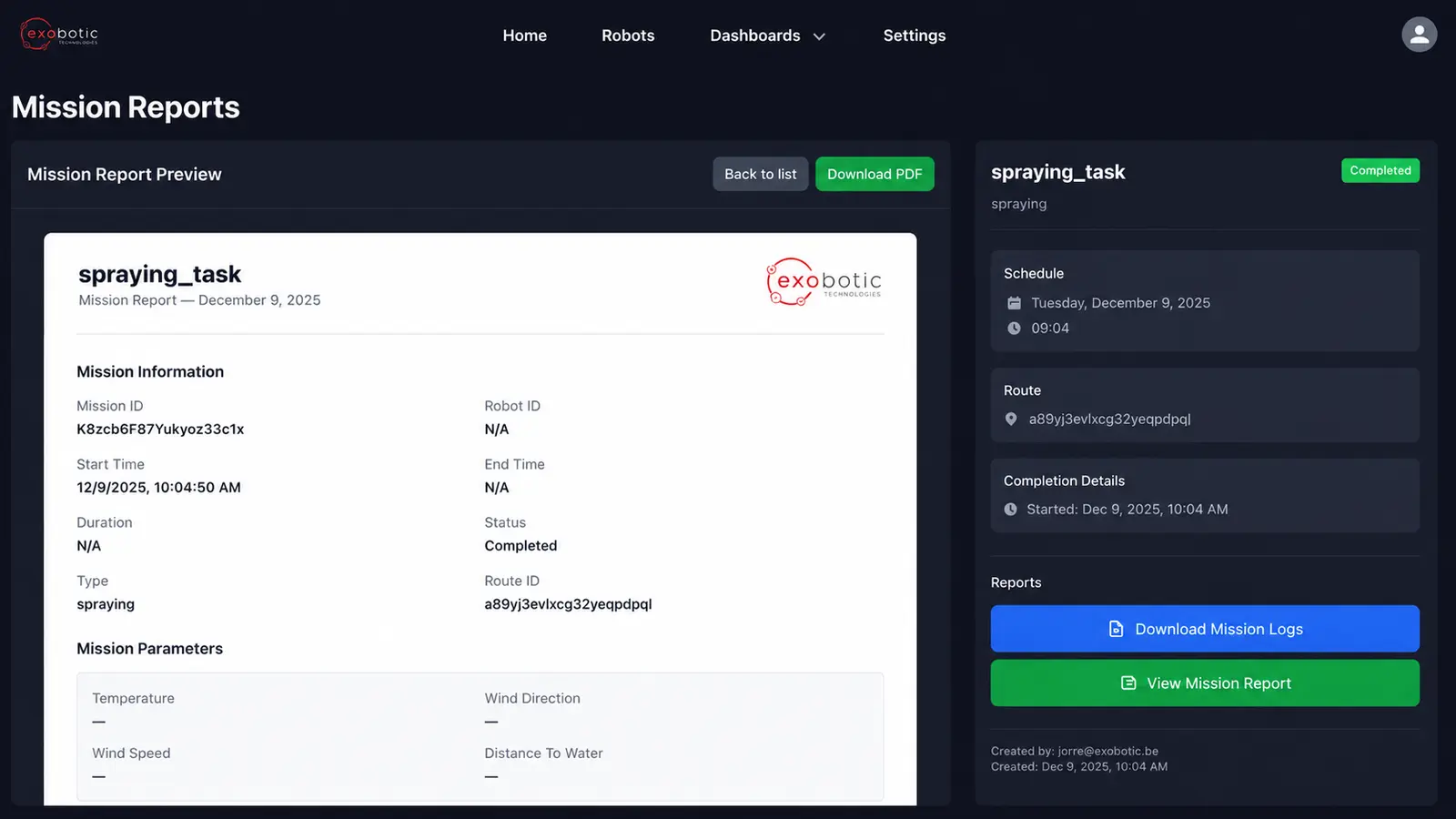This screenshot has width=1456, height=819.
Task: Select Start Time value 12/9/2025, 10:04:50 AM
Action: 158,488
